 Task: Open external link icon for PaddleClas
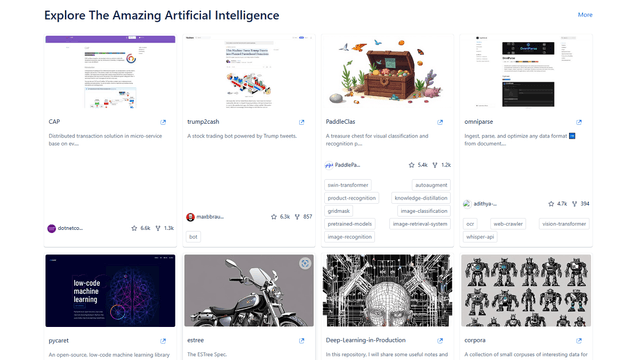point(440,122)
